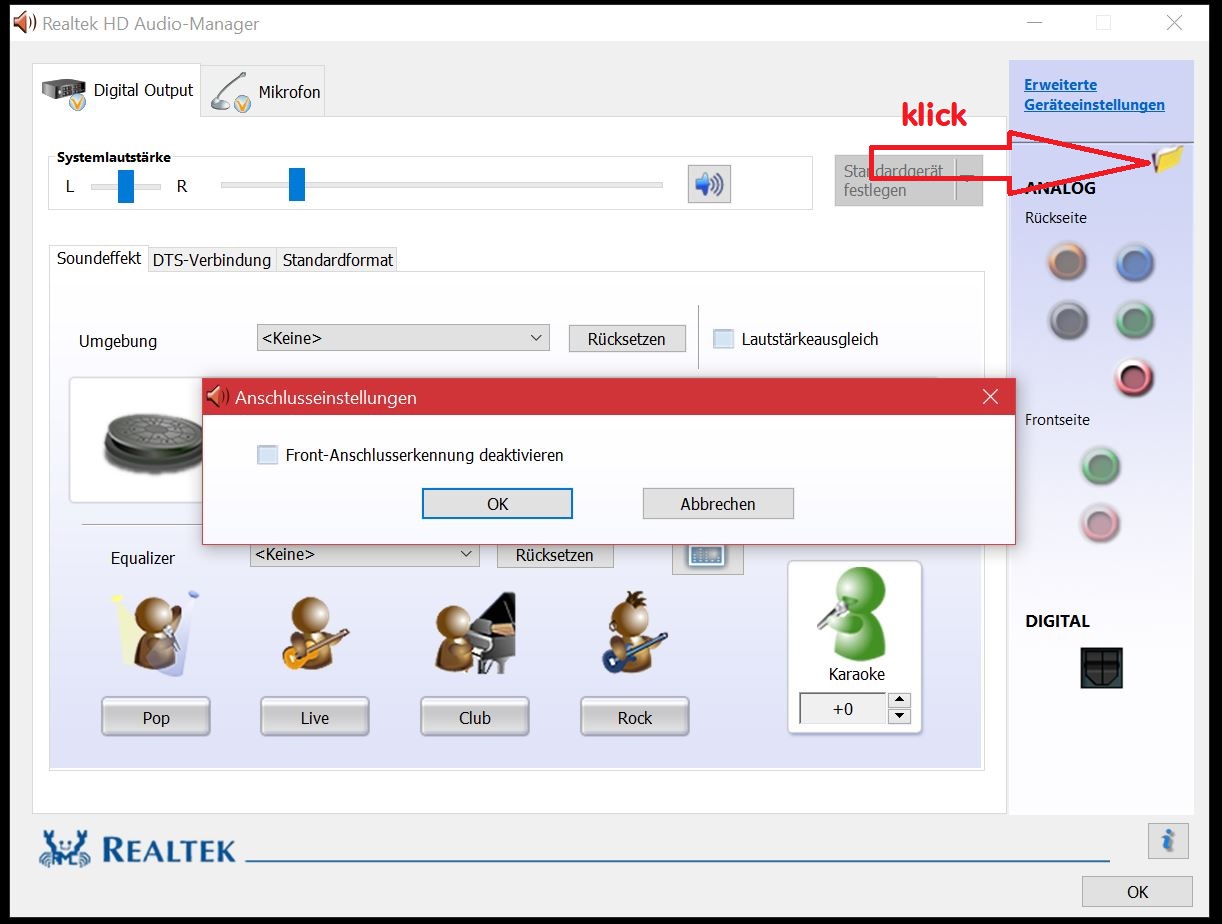1222x924 pixels.
Task: Switch to the Digital Output tab
Action: (117, 91)
